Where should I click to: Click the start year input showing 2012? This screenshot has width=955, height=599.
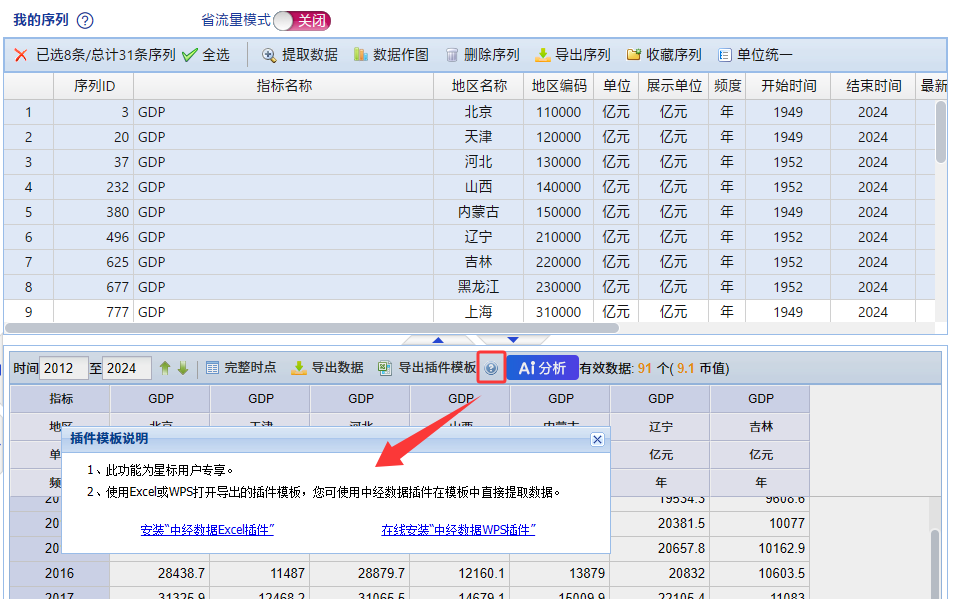tap(64, 368)
